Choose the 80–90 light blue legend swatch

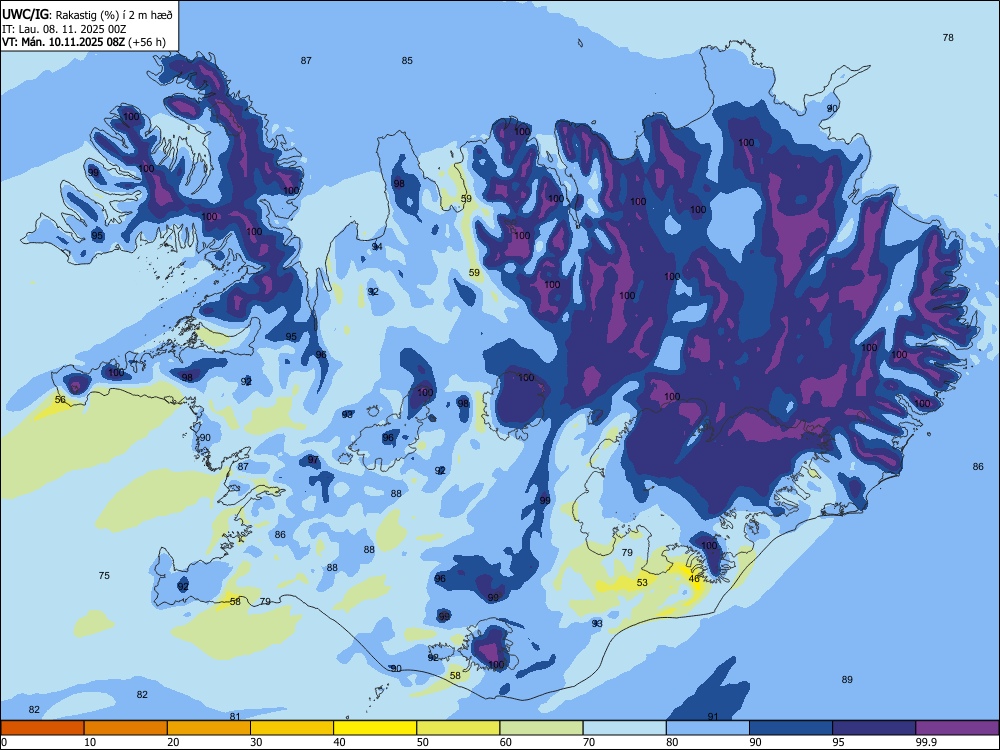pos(708,728)
